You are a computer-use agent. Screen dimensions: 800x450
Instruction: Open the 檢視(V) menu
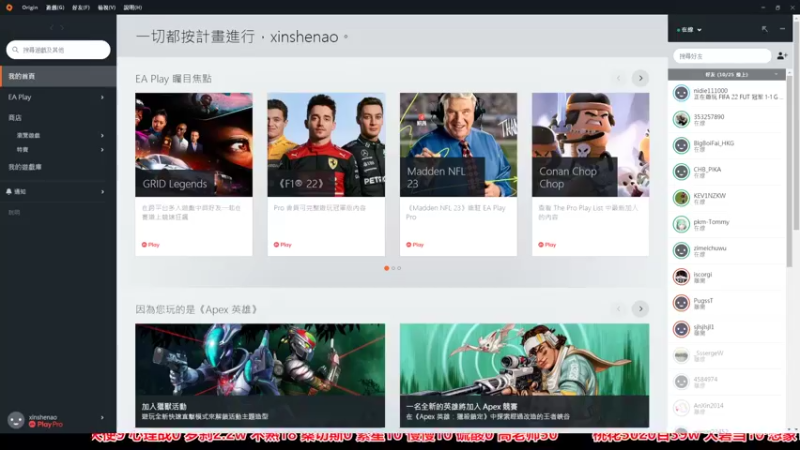tap(107, 7)
